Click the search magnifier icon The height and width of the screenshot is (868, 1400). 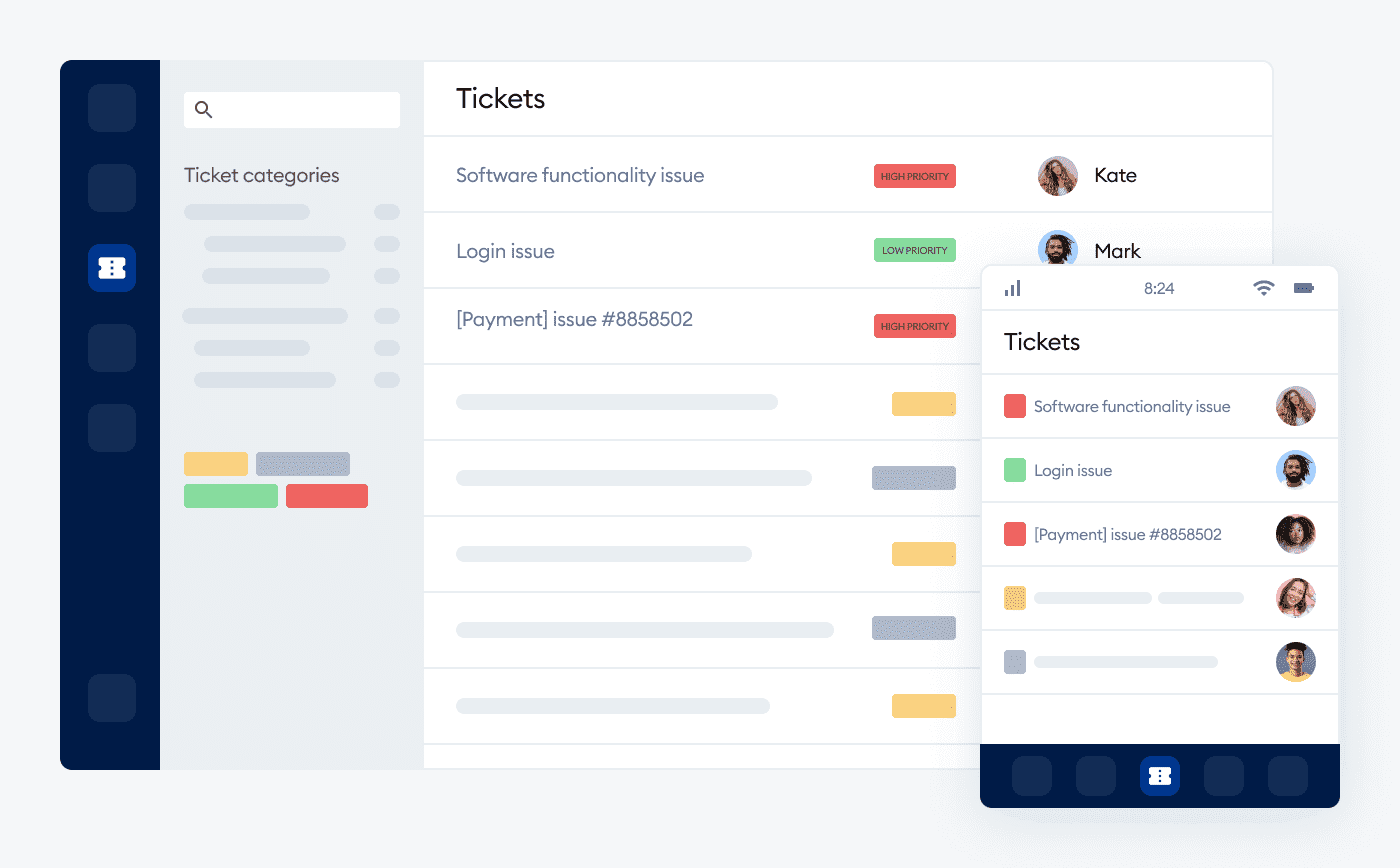[203, 110]
